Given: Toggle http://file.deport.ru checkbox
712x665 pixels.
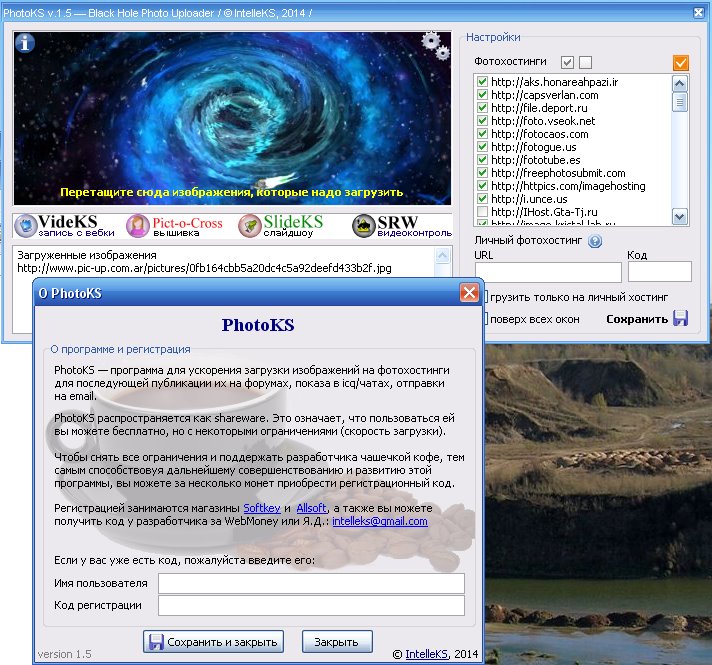Looking at the screenshot, I should coord(482,108).
